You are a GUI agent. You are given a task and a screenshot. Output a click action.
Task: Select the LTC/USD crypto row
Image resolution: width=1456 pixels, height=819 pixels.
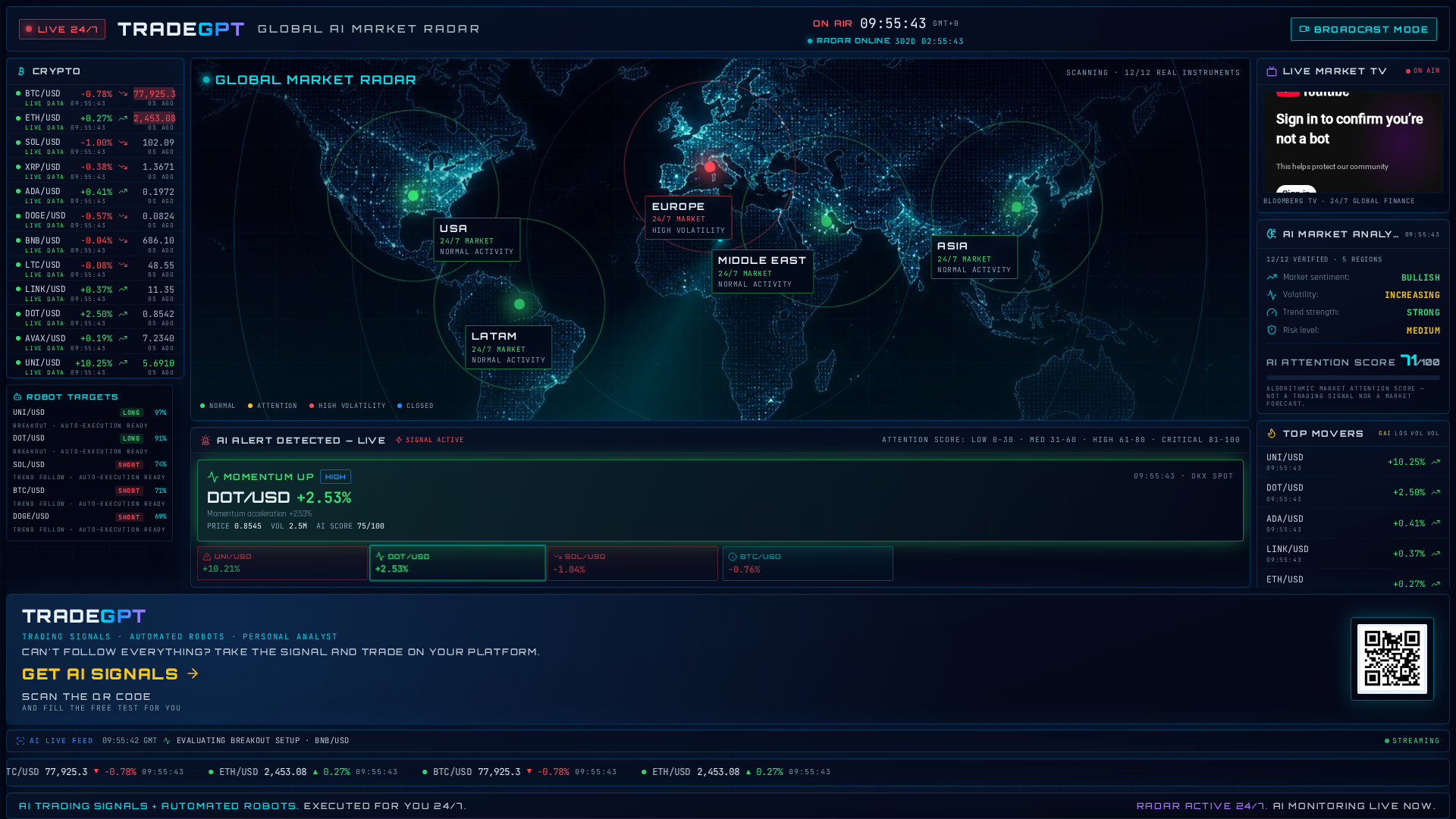coord(96,269)
